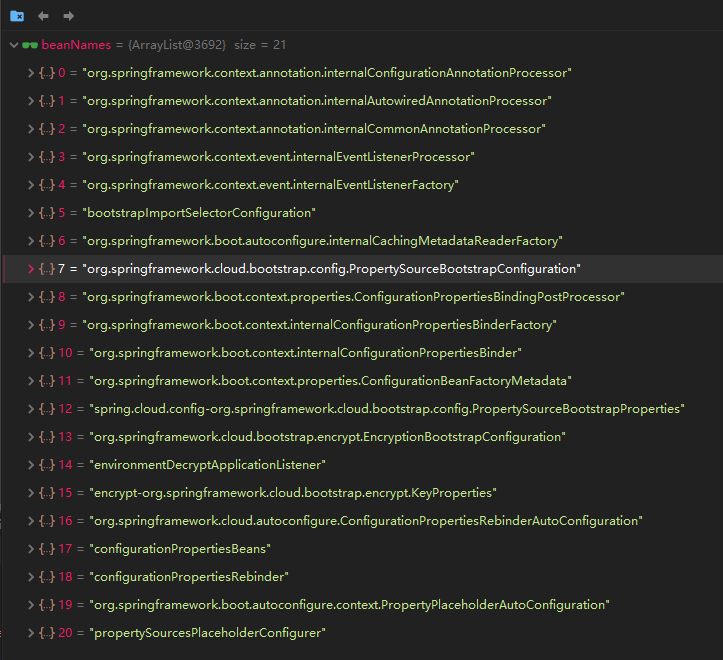Select the internalAutowiredAnnotationProcessor string value
The width and height of the screenshot is (723, 660).
point(317,101)
